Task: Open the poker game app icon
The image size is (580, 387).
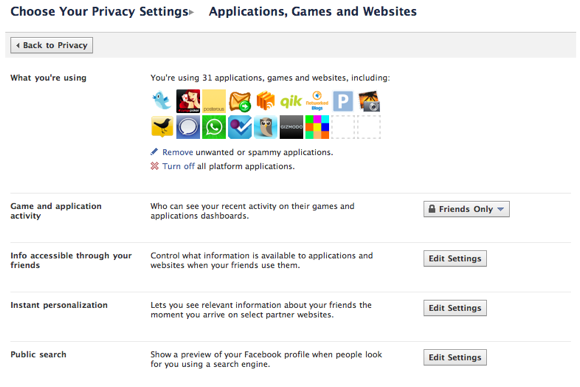Action: tap(188, 101)
